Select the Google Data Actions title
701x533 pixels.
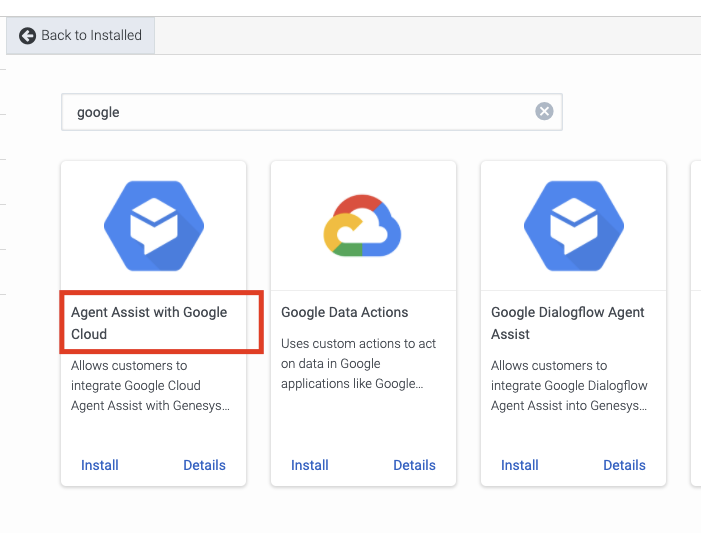[x=344, y=312]
